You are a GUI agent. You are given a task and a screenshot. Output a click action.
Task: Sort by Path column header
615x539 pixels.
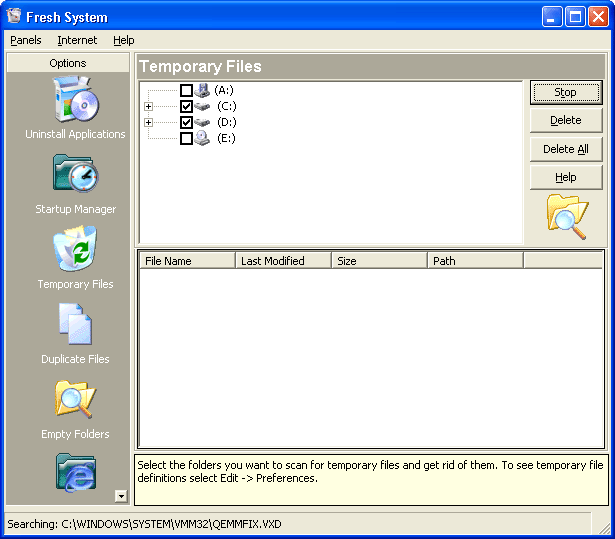475,261
